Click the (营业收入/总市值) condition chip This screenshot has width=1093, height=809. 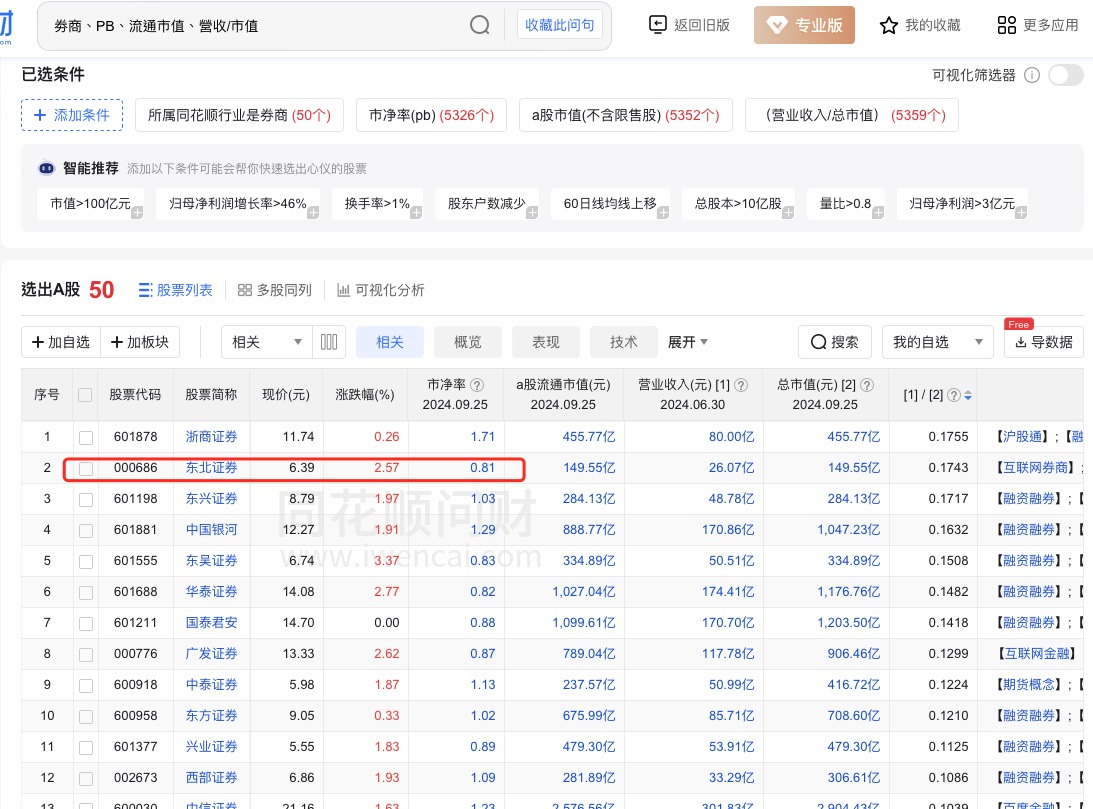click(x=852, y=115)
